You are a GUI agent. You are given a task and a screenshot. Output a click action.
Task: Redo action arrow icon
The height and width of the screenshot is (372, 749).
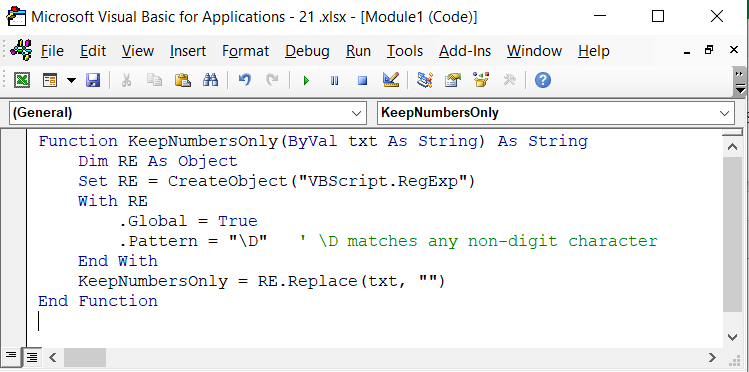(272, 80)
